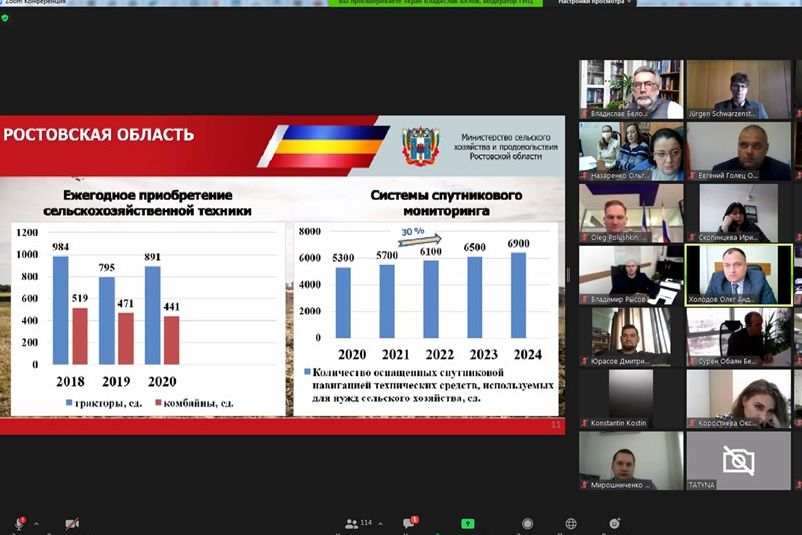The height and width of the screenshot is (535, 802).
Task: Open the participants panel showing 114
Action: point(358,523)
